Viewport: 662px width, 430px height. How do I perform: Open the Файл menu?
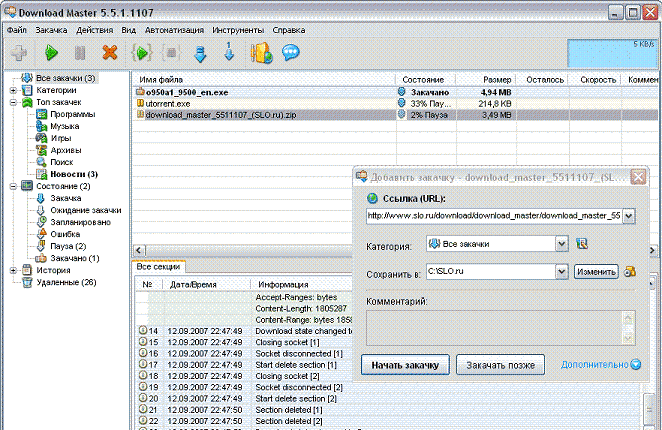click(17, 30)
